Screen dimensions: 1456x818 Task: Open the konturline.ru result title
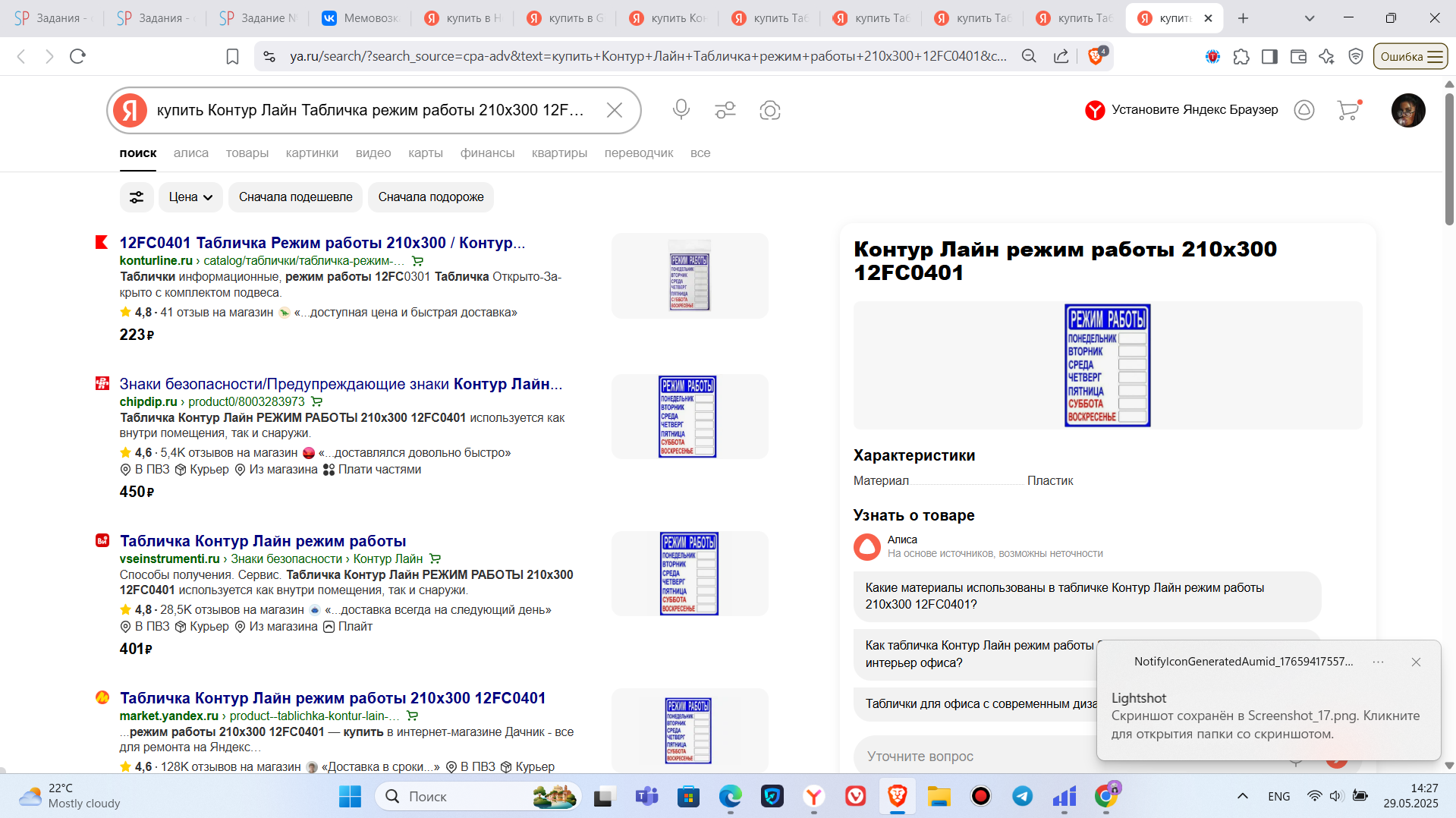[x=322, y=243]
